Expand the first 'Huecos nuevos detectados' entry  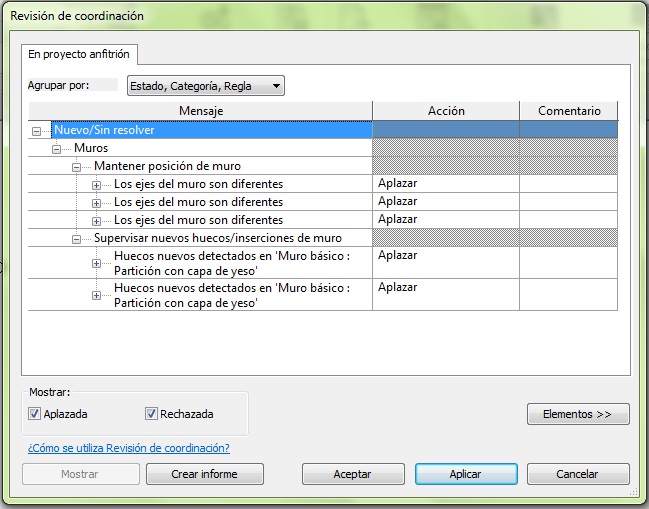click(x=97, y=263)
